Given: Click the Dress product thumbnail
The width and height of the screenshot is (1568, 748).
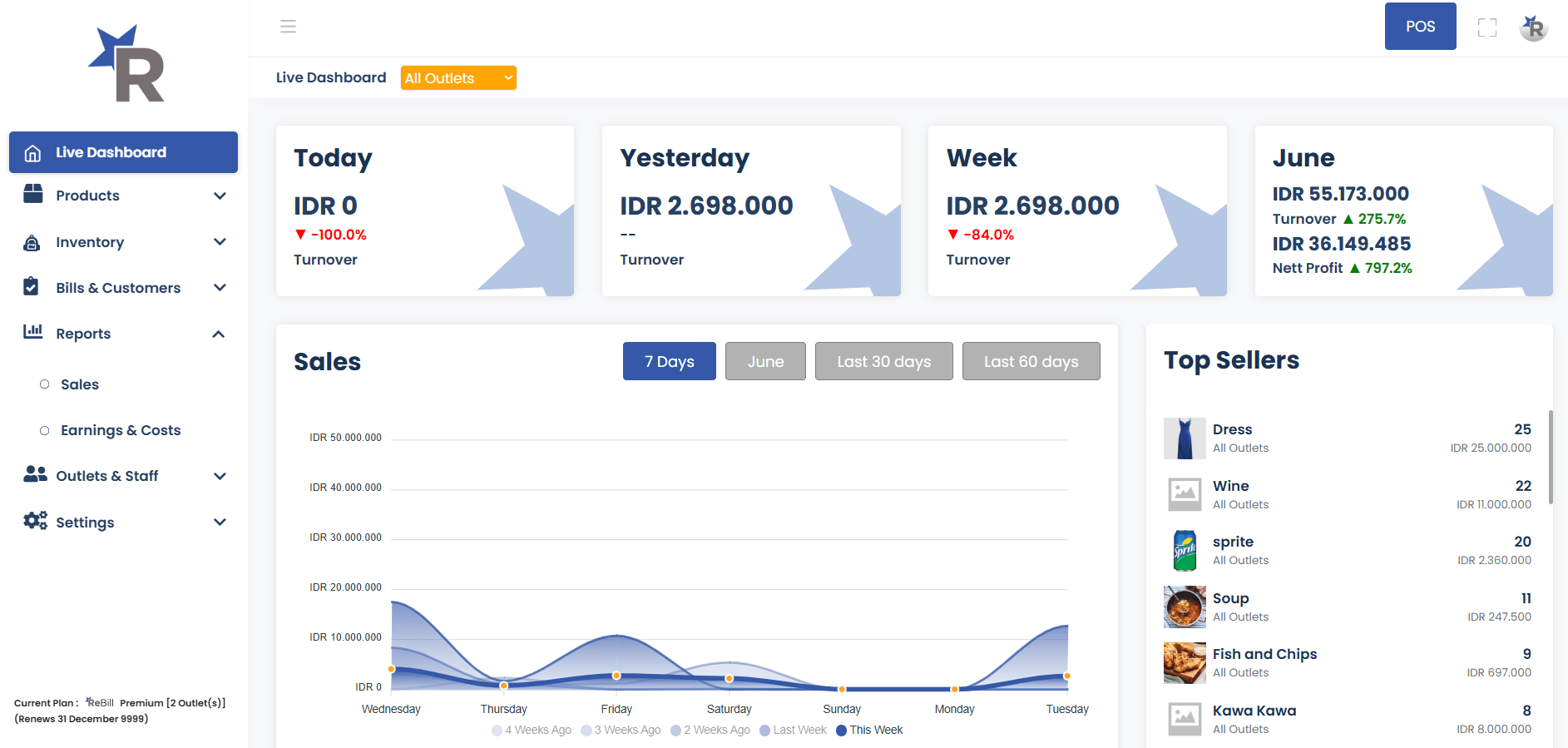Looking at the screenshot, I should pyautogui.click(x=1185, y=438).
